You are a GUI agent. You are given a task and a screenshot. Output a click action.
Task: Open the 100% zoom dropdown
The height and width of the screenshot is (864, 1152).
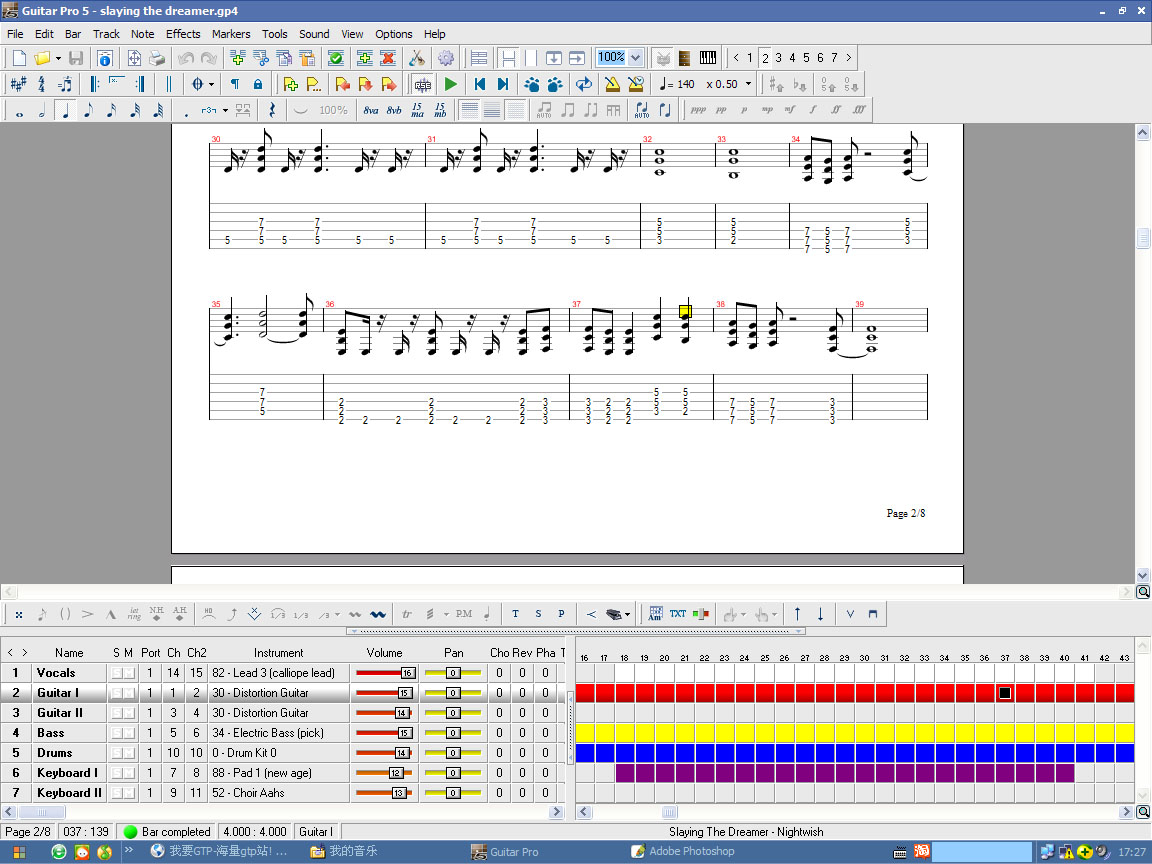(635, 58)
